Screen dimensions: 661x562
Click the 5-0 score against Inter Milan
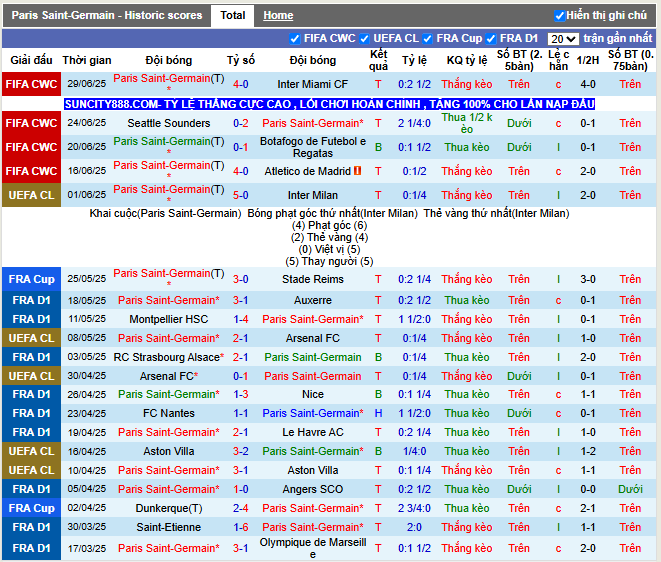click(240, 195)
